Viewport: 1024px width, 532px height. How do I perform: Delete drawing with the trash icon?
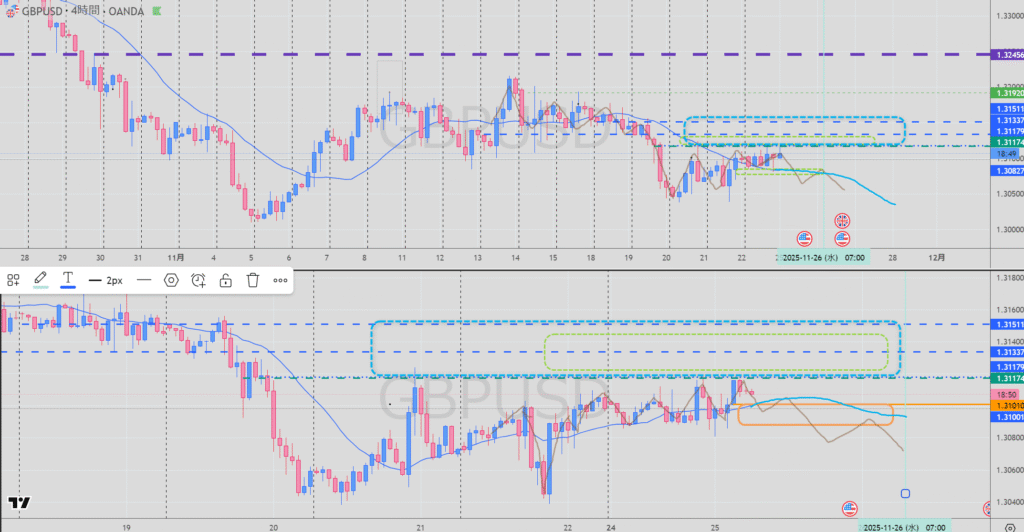[x=253, y=280]
